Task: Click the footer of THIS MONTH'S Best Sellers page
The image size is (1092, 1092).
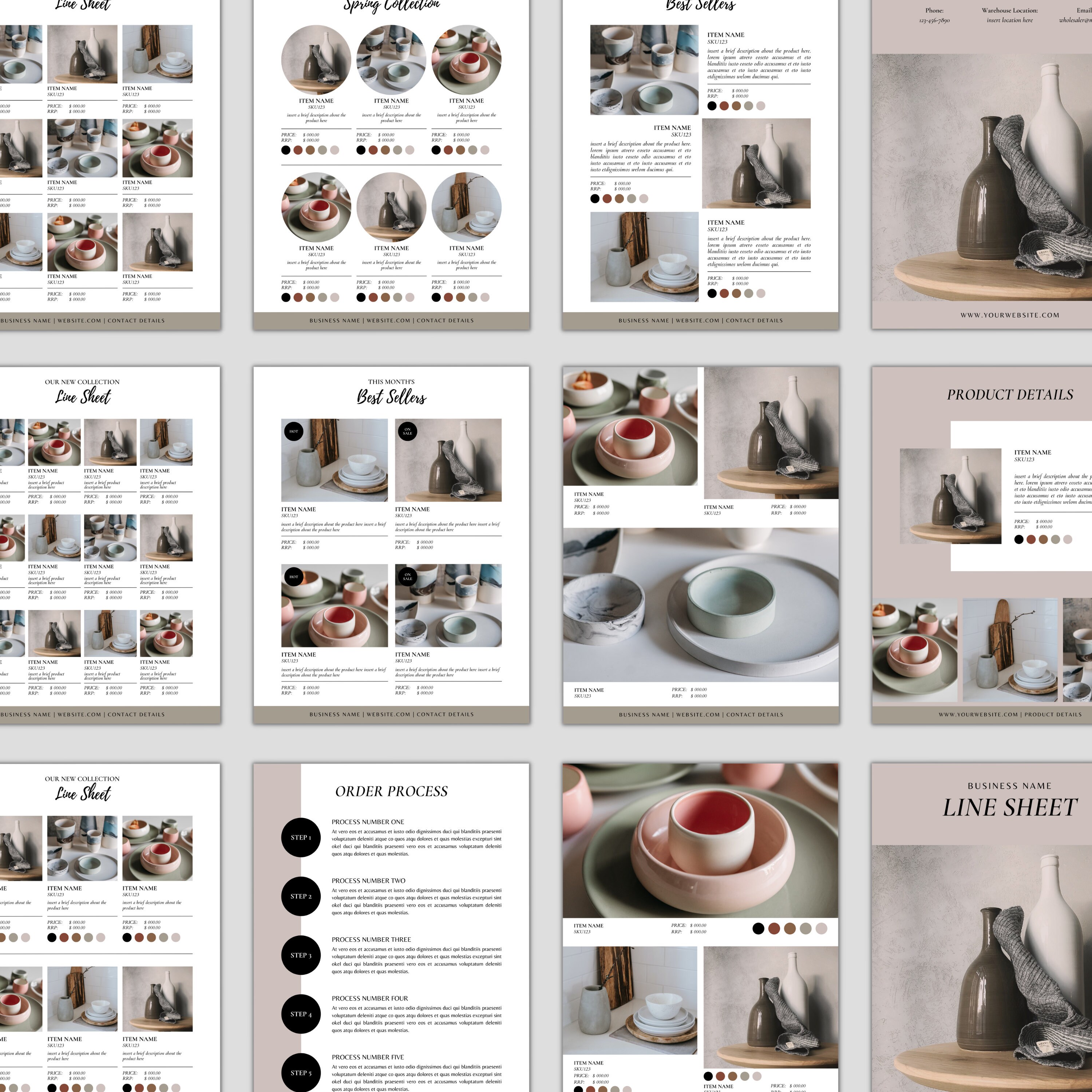Action: (391, 715)
